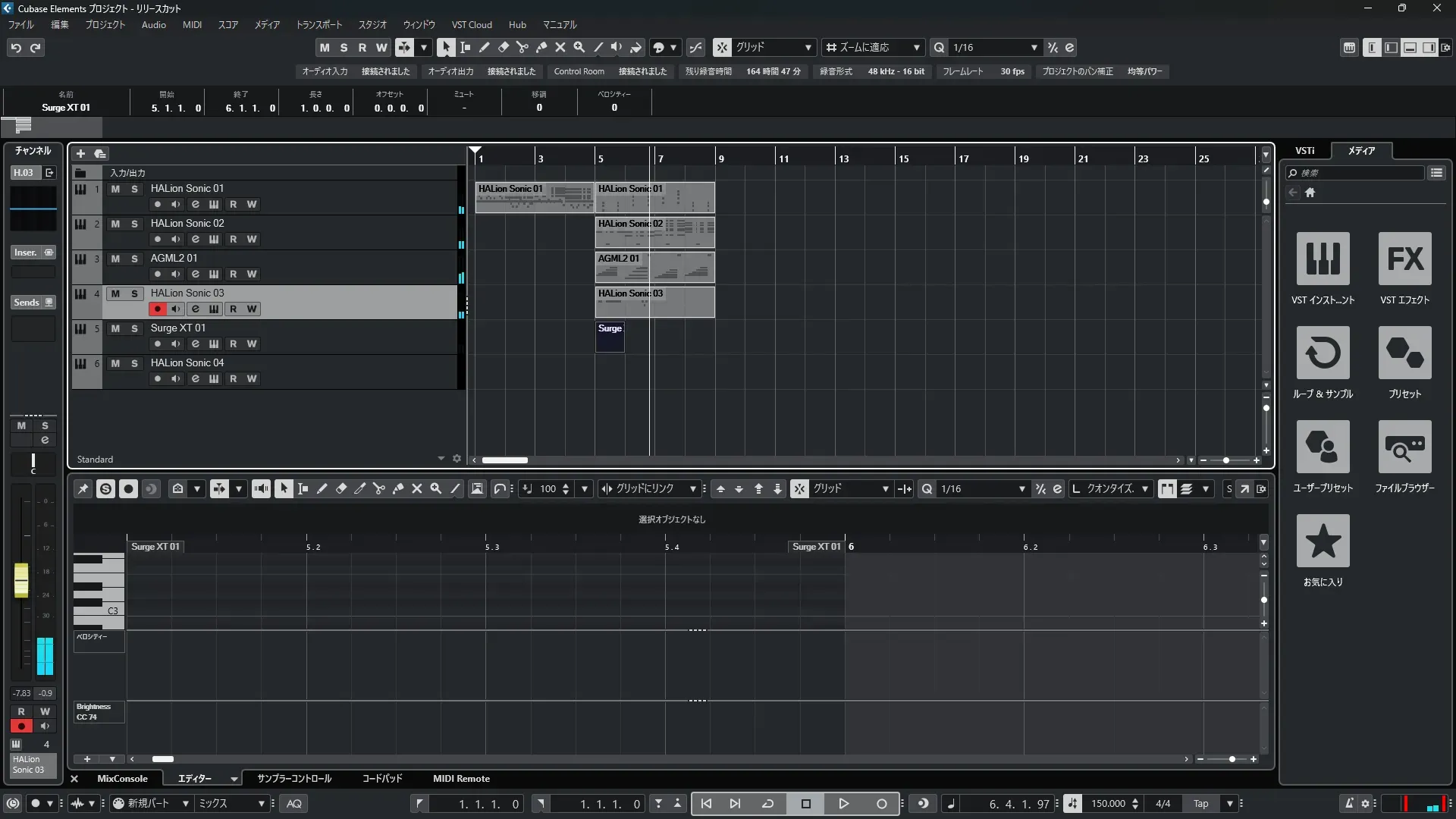The height and width of the screenshot is (819, 1456).
Task: Add a new track with the plus icon
Action: (81, 154)
